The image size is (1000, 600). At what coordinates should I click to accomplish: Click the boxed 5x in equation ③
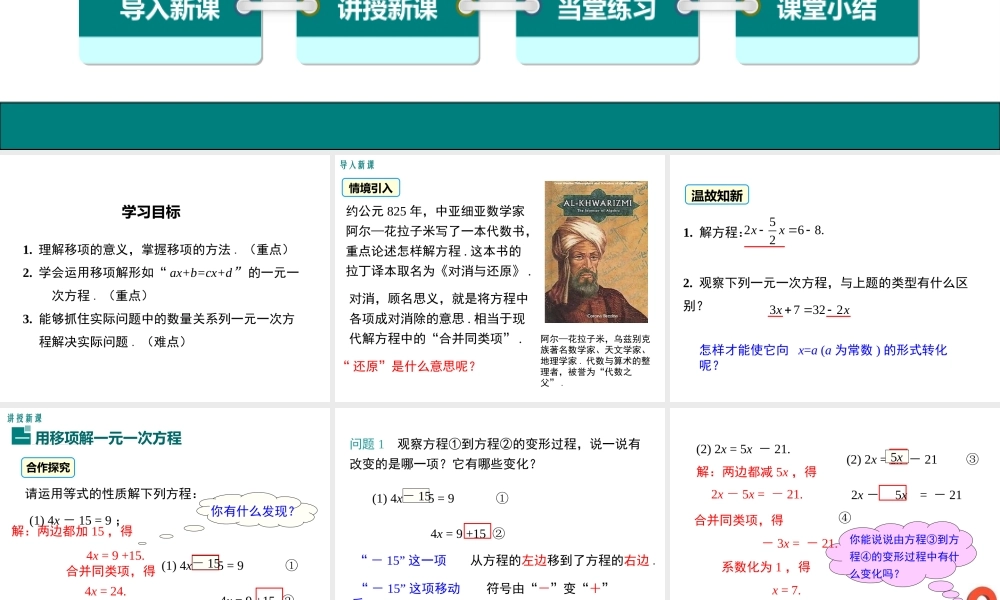pos(897,457)
